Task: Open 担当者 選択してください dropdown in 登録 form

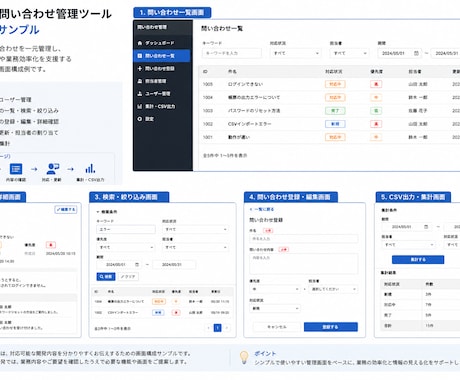Action: coord(333,289)
